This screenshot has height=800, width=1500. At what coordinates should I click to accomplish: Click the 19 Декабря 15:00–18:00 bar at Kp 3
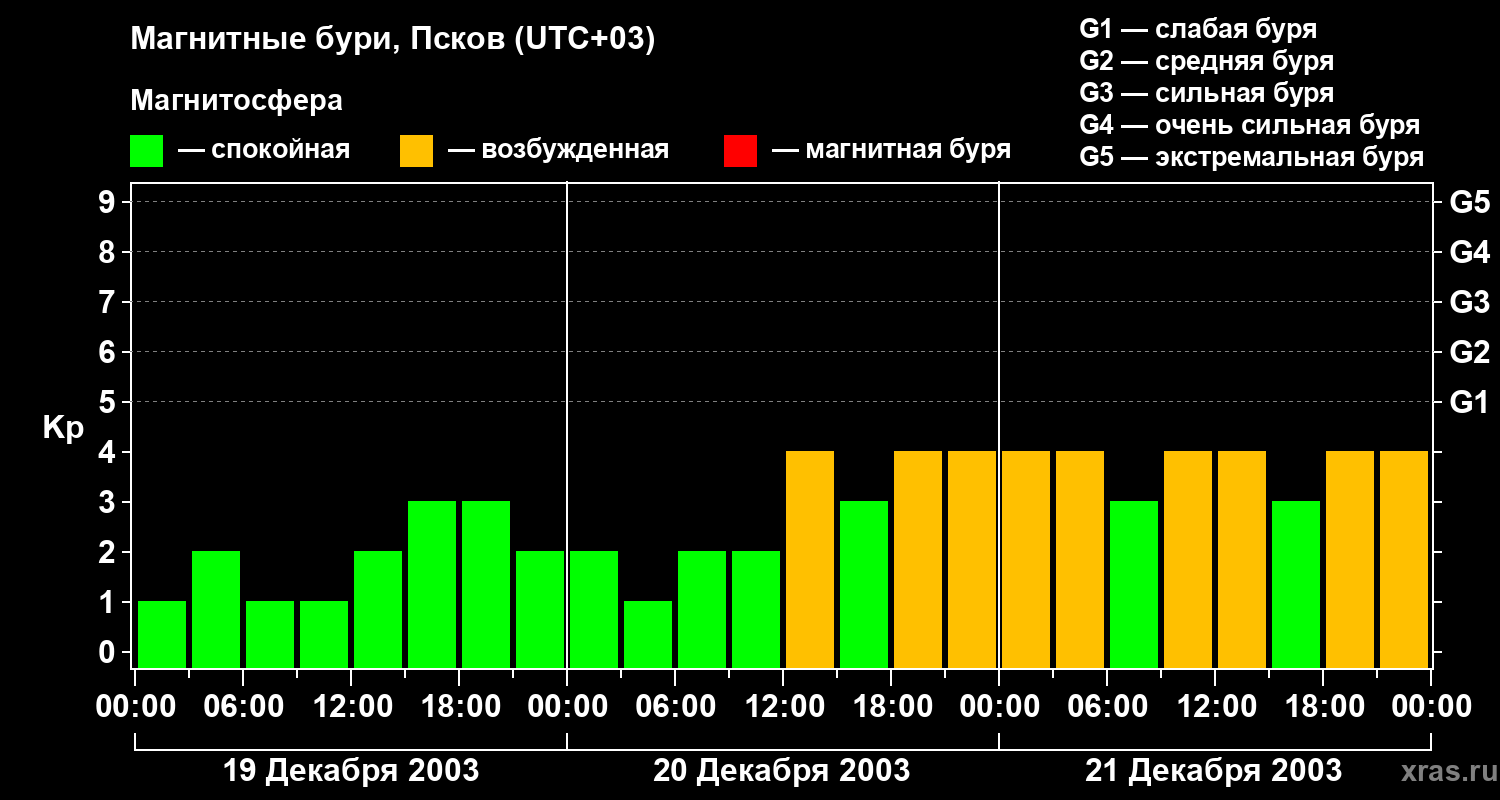(x=432, y=584)
